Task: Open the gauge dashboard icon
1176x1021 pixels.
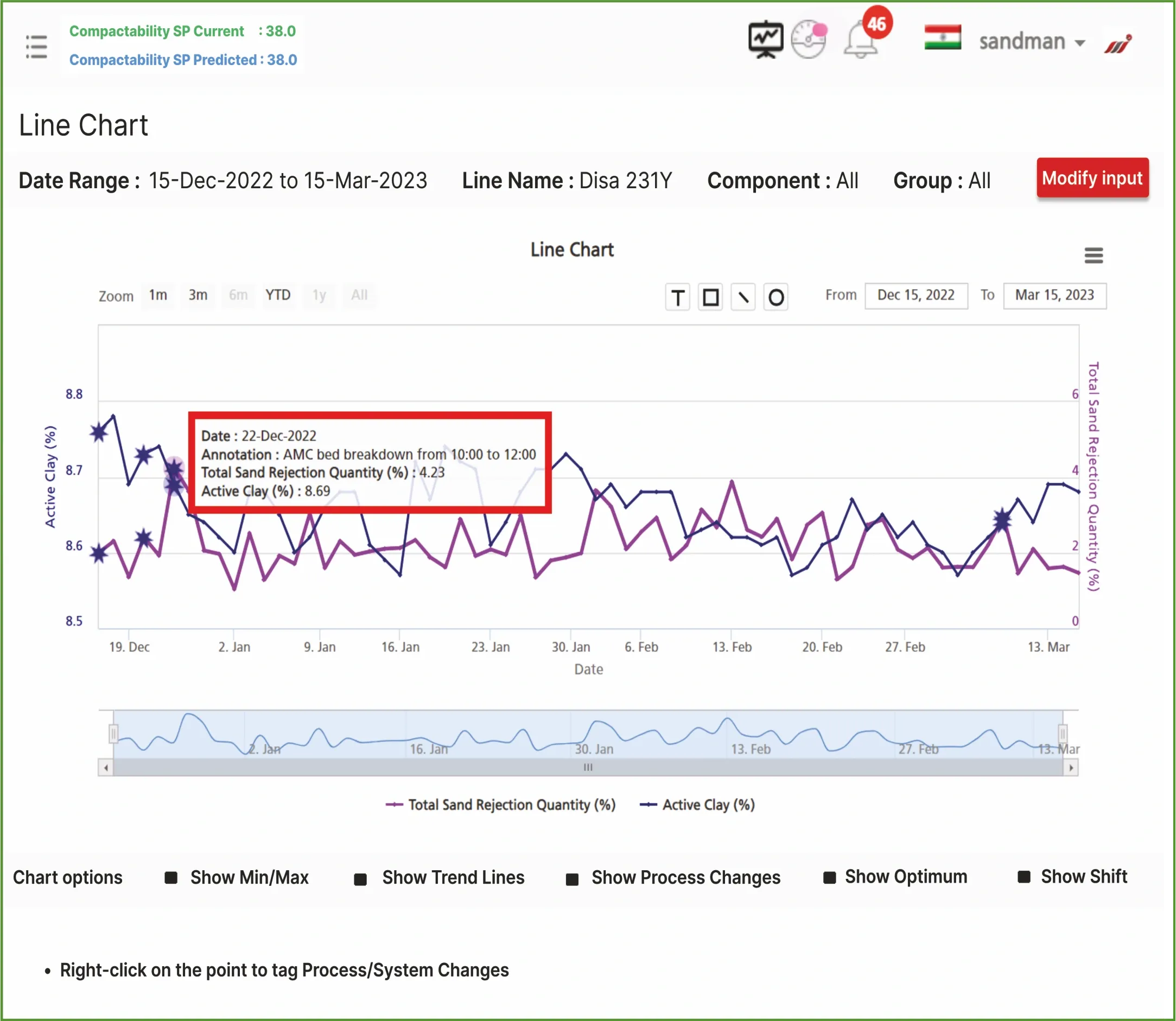Action: (x=808, y=39)
